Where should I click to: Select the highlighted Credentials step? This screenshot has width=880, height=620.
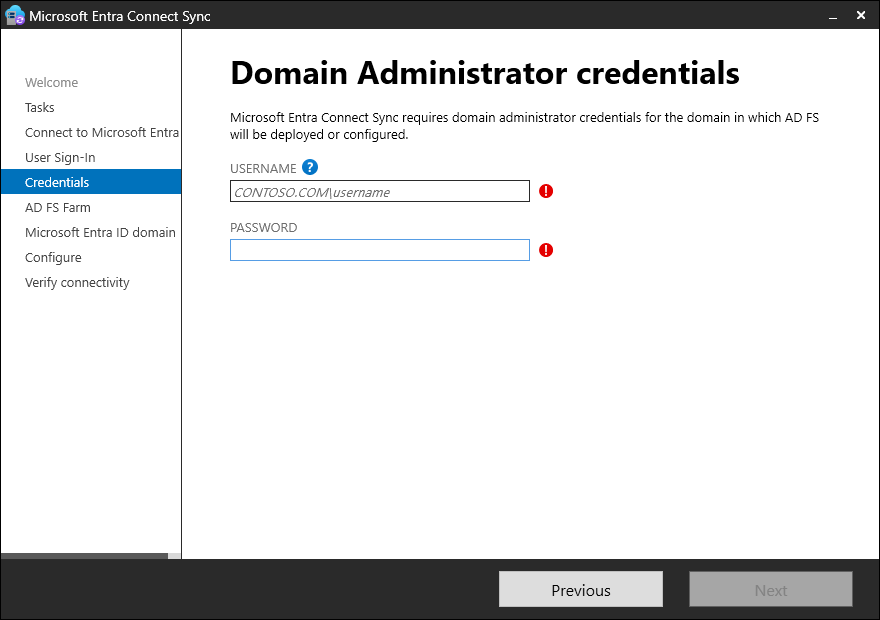(91, 182)
